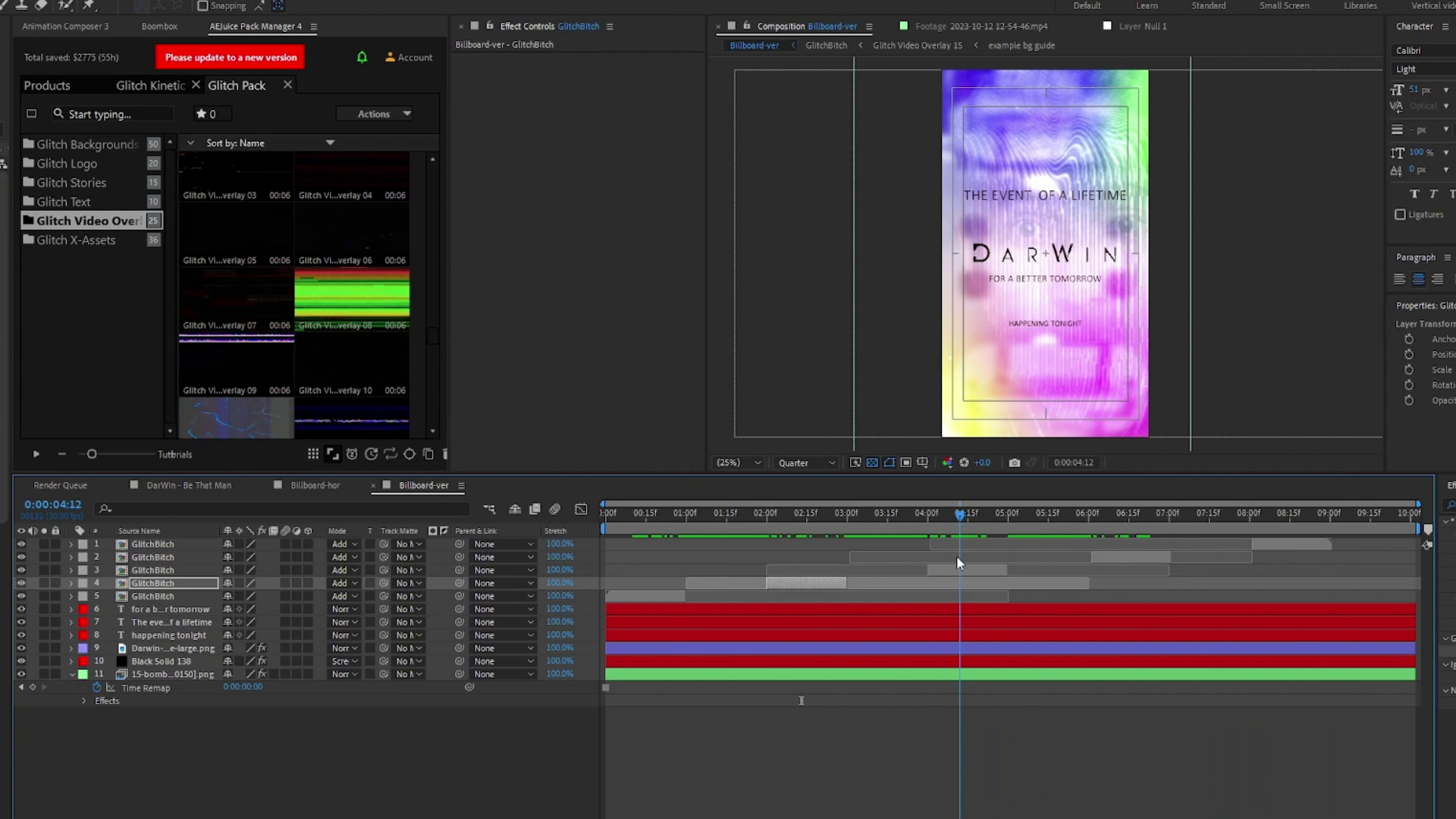Open the Quarter resolution dropdown
This screenshot has height=819, width=1456.
click(x=806, y=463)
